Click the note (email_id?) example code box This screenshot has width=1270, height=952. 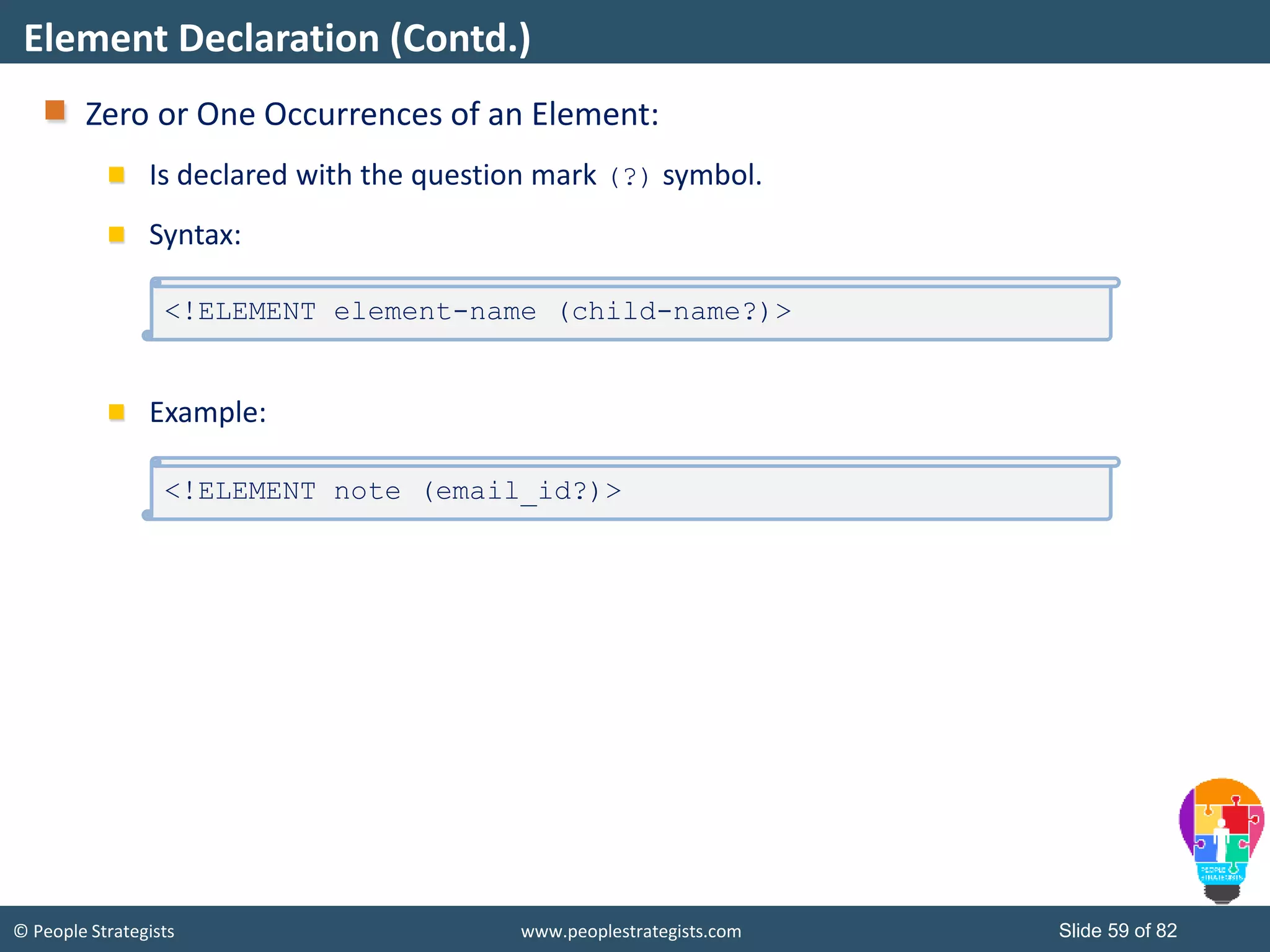(631, 489)
